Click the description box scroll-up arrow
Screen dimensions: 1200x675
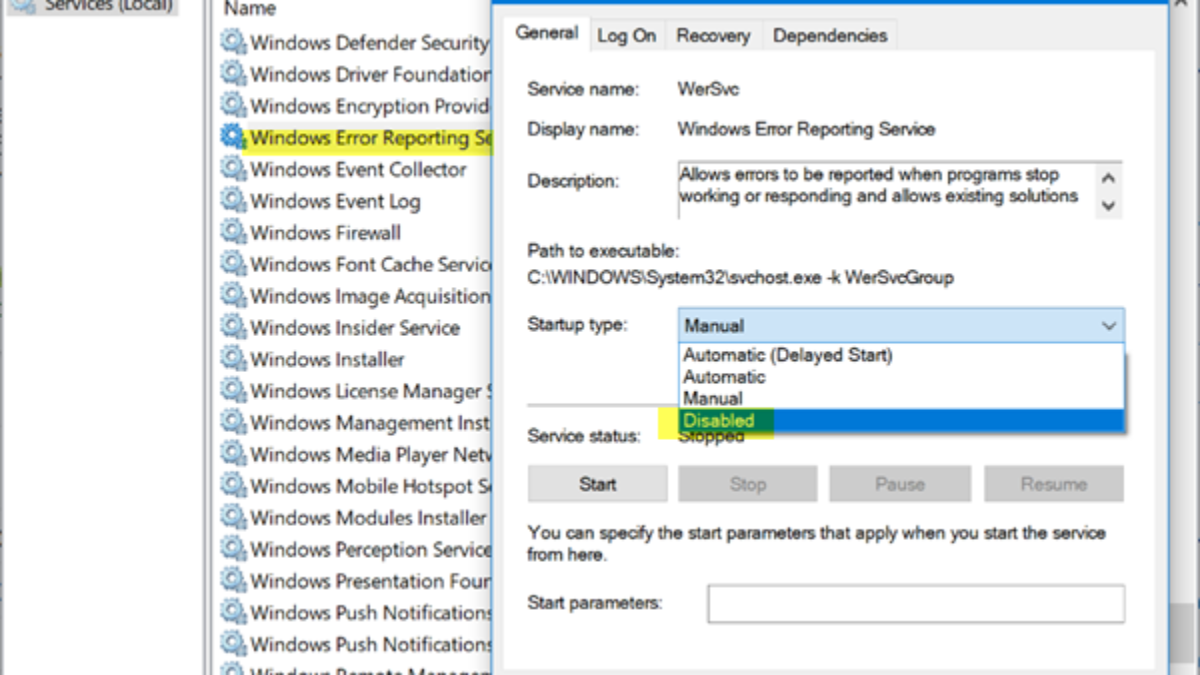(x=1108, y=177)
